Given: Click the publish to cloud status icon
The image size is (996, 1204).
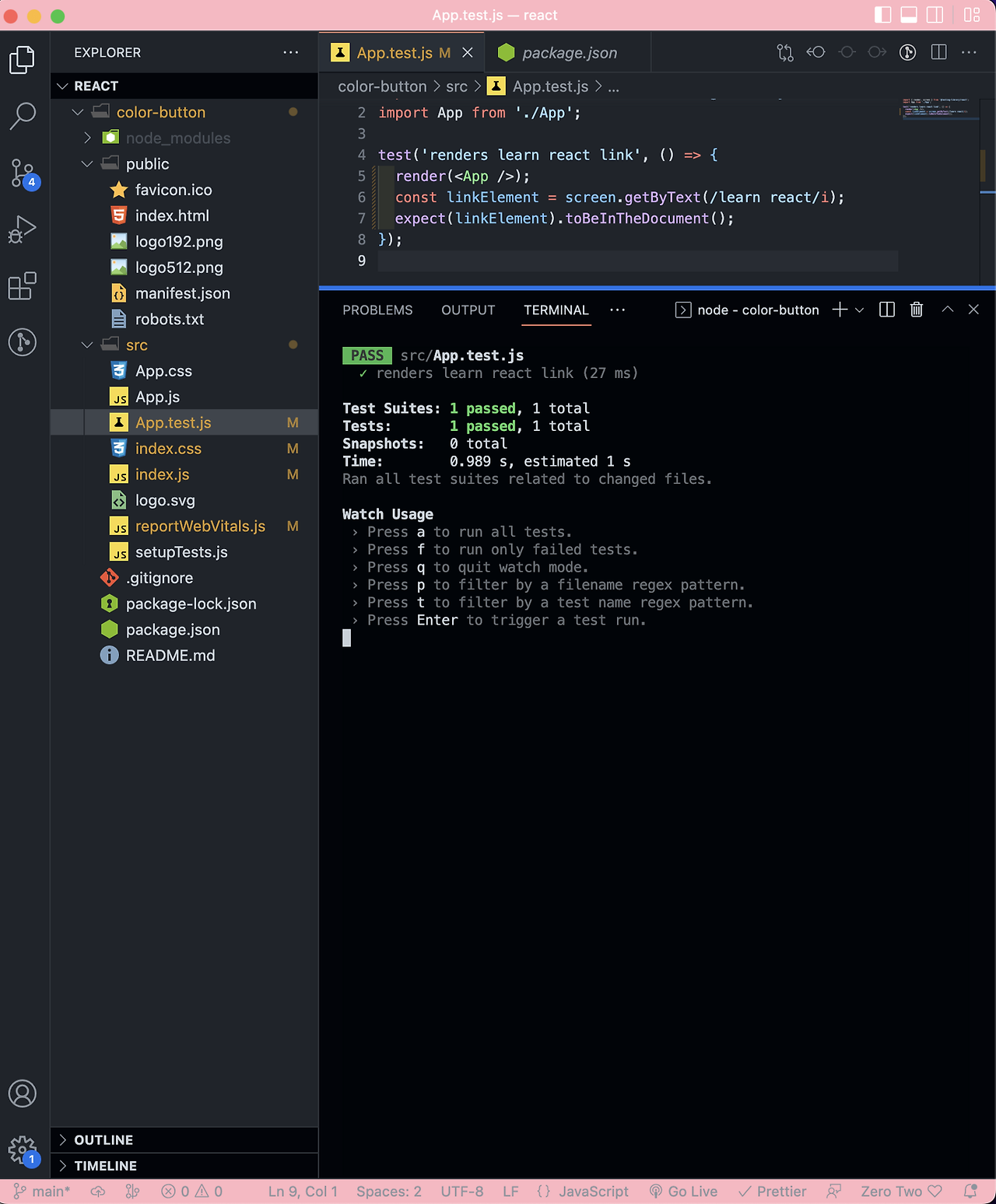Looking at the screenshot, I should pos(98,1192).
